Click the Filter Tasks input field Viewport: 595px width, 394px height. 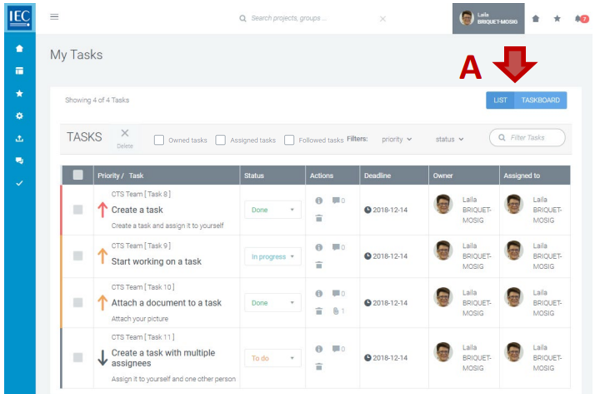pyautogui.click(x=527, y=137)
